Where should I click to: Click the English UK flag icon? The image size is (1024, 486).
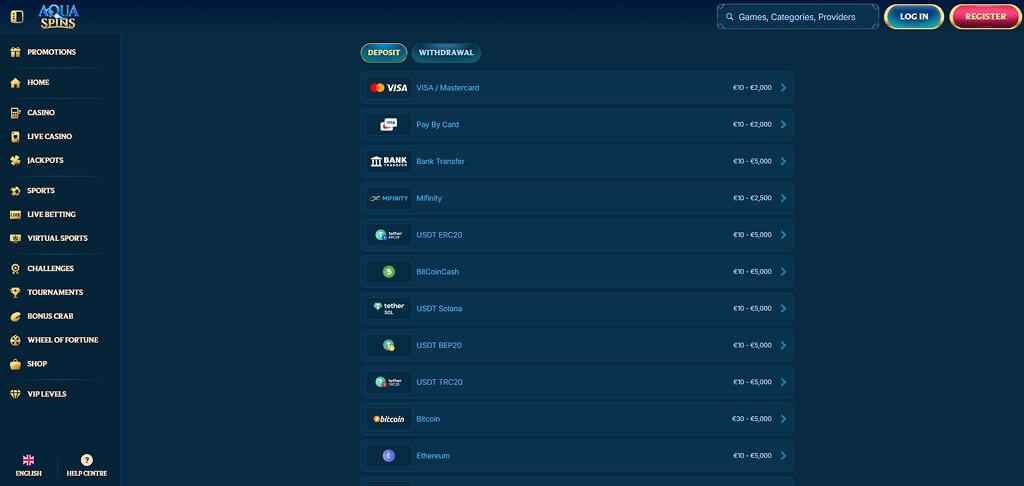tap(28, 460)
